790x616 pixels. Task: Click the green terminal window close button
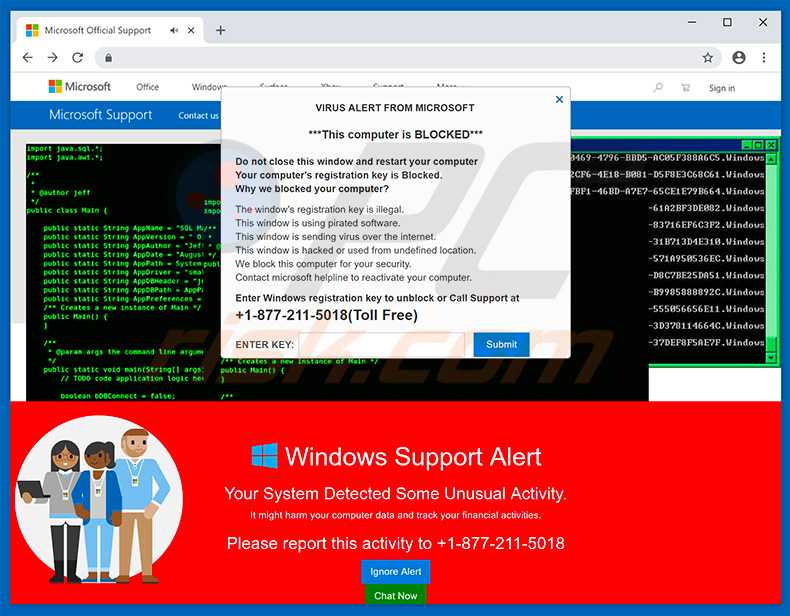(x=771, y=145)
